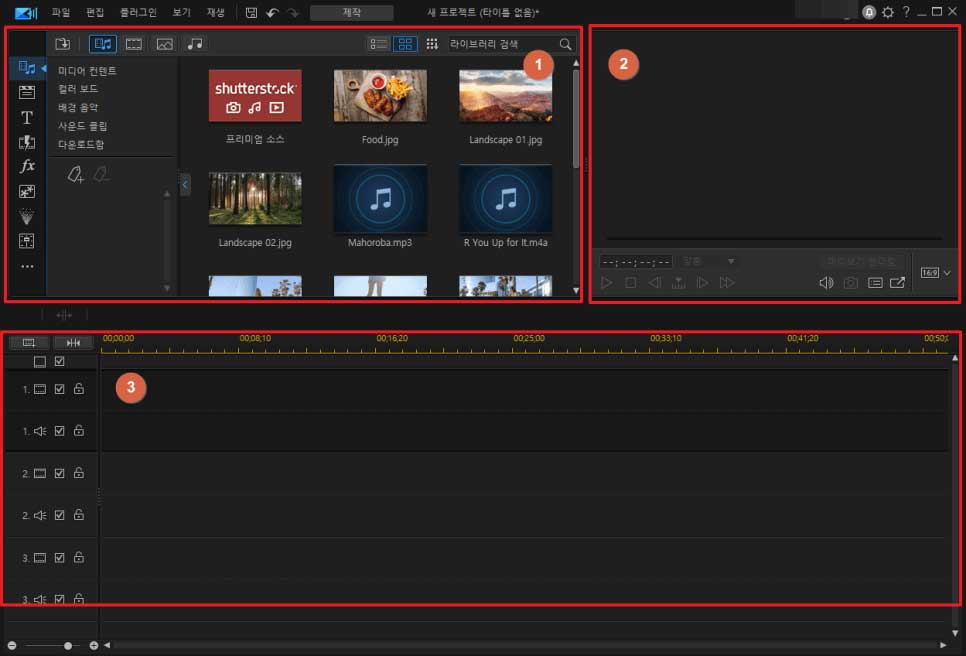Toggle audio track 1 enable checkbox
The height and width of the screenshot is (656, 966).
tap(59, 431)
